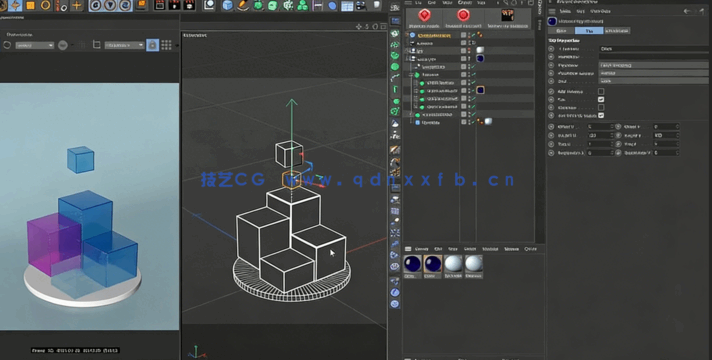Enable the Add Material checkbox

tap(601, 91)
